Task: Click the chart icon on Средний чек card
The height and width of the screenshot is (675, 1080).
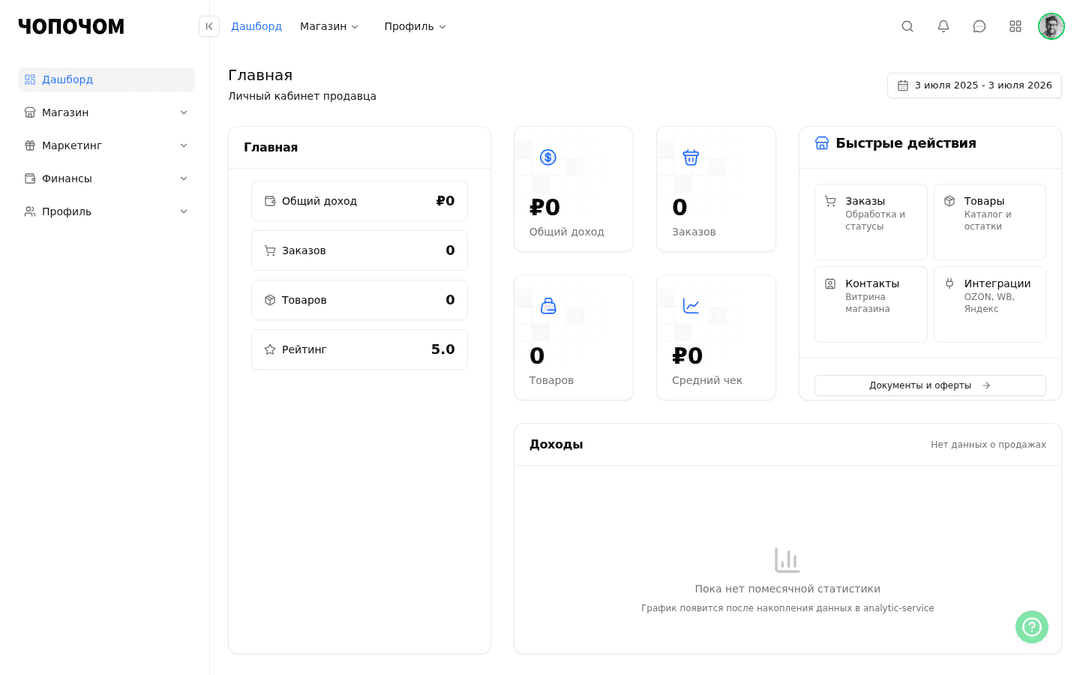Action: click(x=691, y=306)
